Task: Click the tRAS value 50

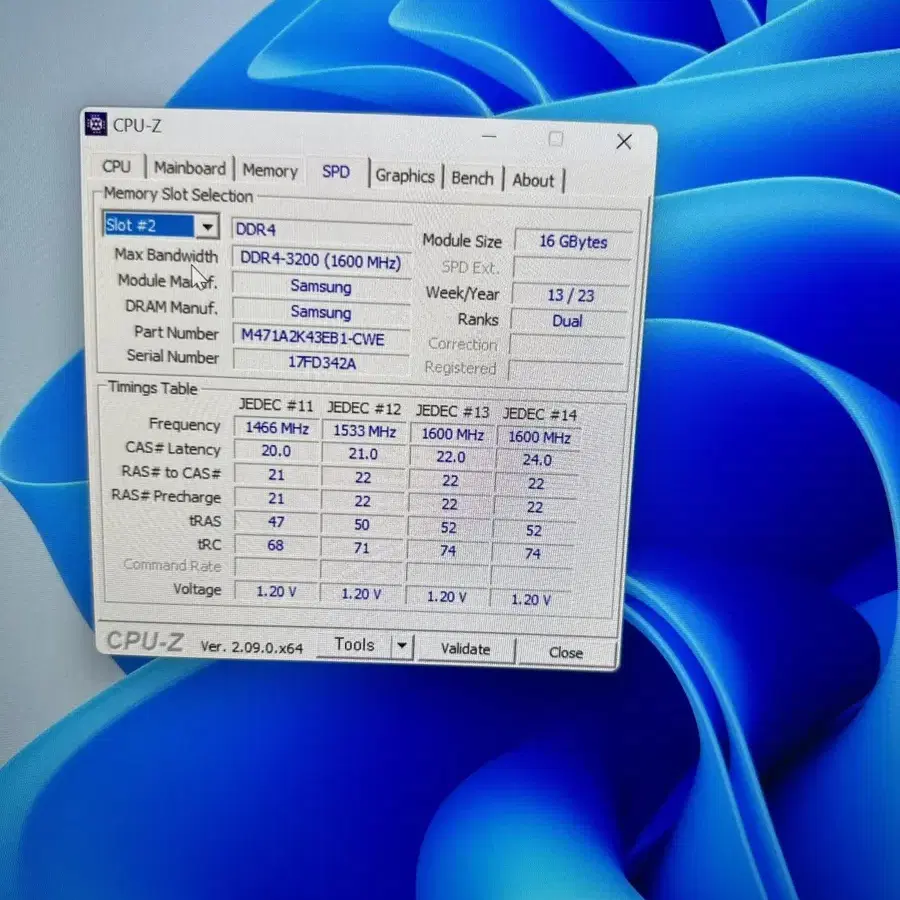Action: [362, 525]
